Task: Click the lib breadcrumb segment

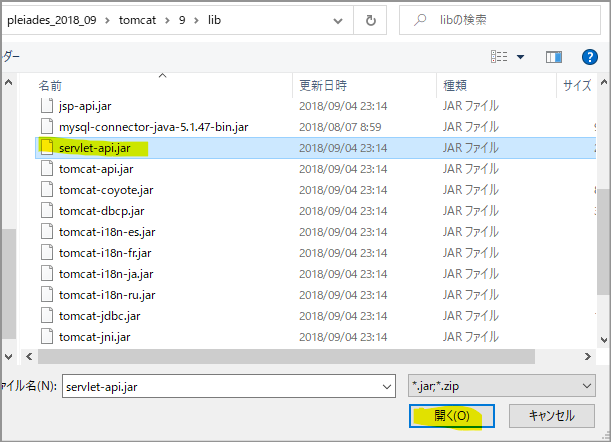Action: (x=214, y=20)
